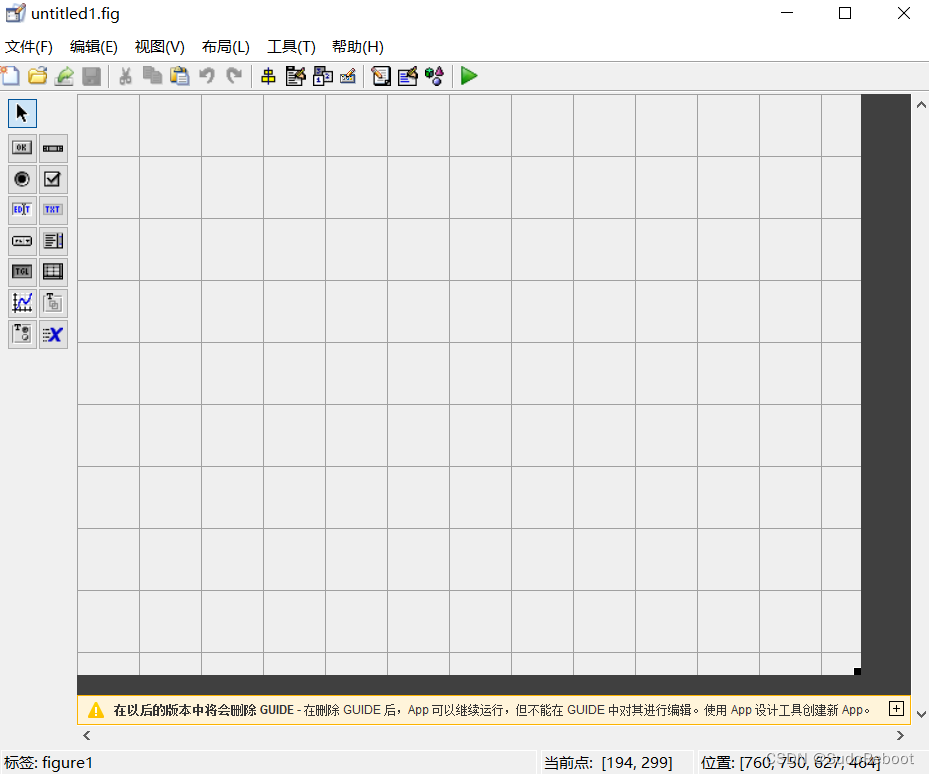Open the Object Browser icon

(434, 76)
